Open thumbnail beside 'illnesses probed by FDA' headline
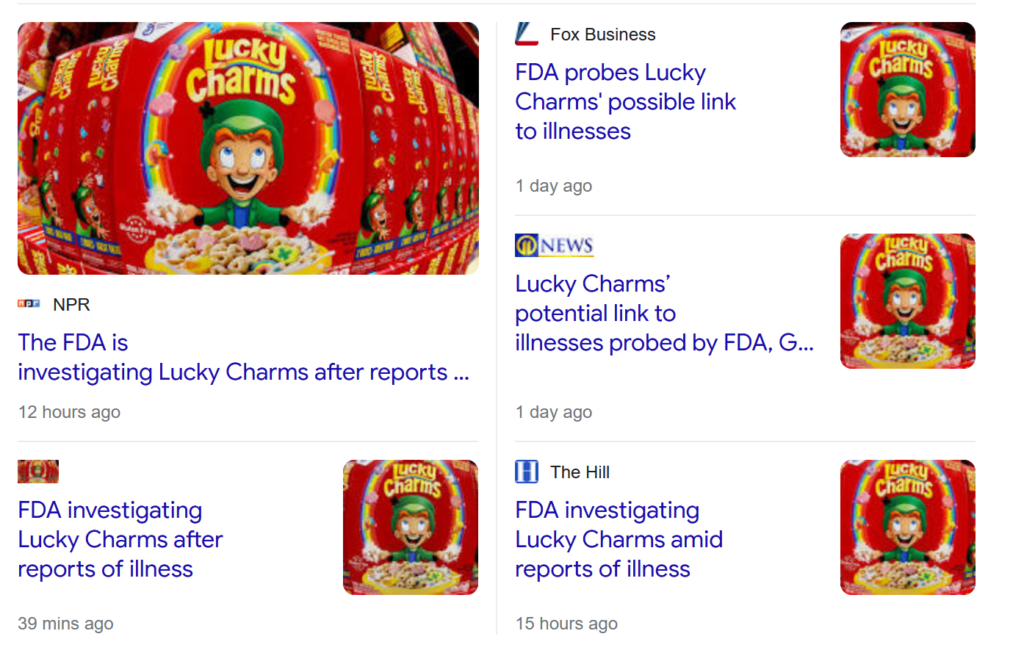This screenshot has height=653, width=1024. [x=907, y=301]
